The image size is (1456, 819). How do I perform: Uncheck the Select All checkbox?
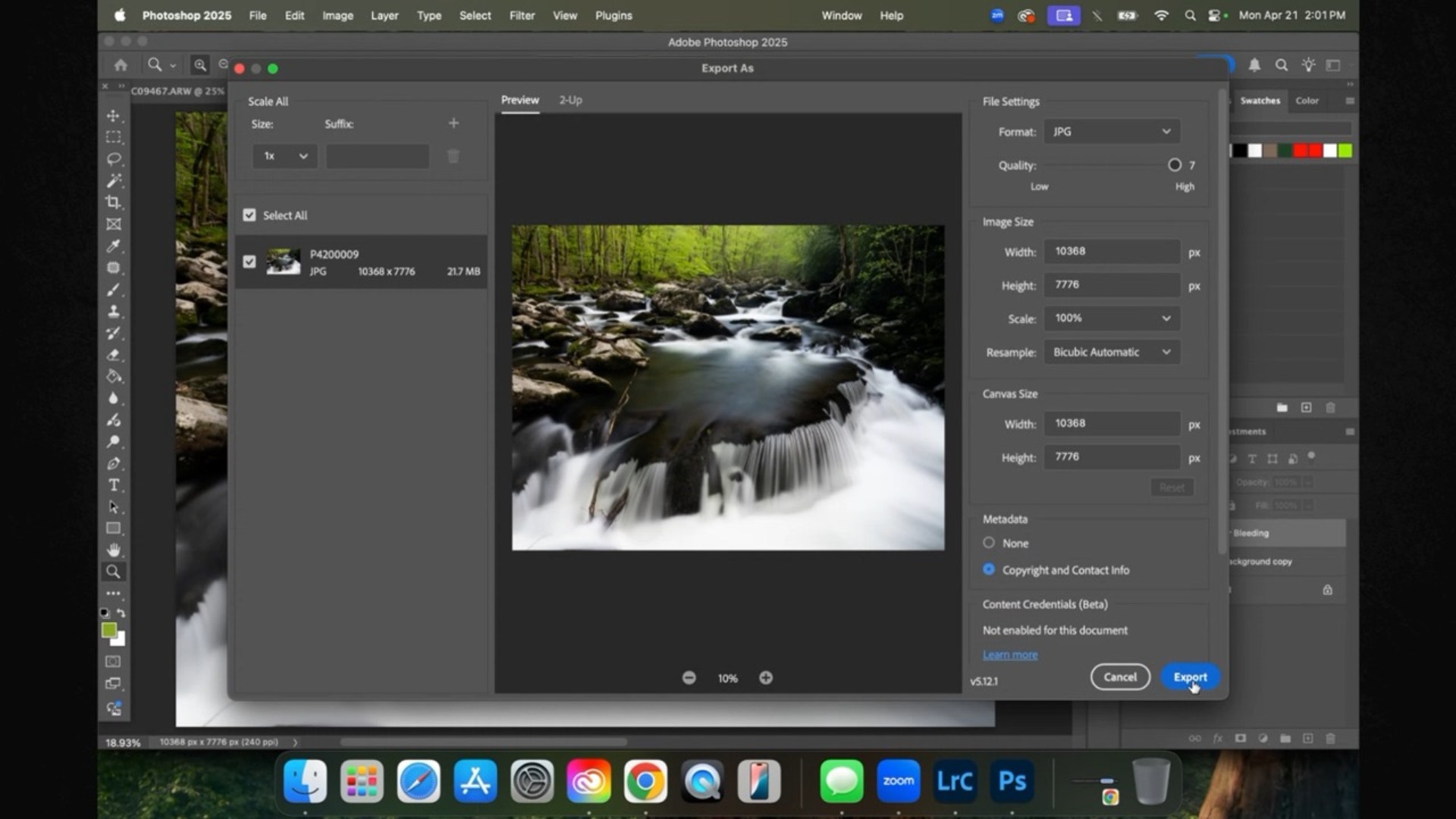249,215
